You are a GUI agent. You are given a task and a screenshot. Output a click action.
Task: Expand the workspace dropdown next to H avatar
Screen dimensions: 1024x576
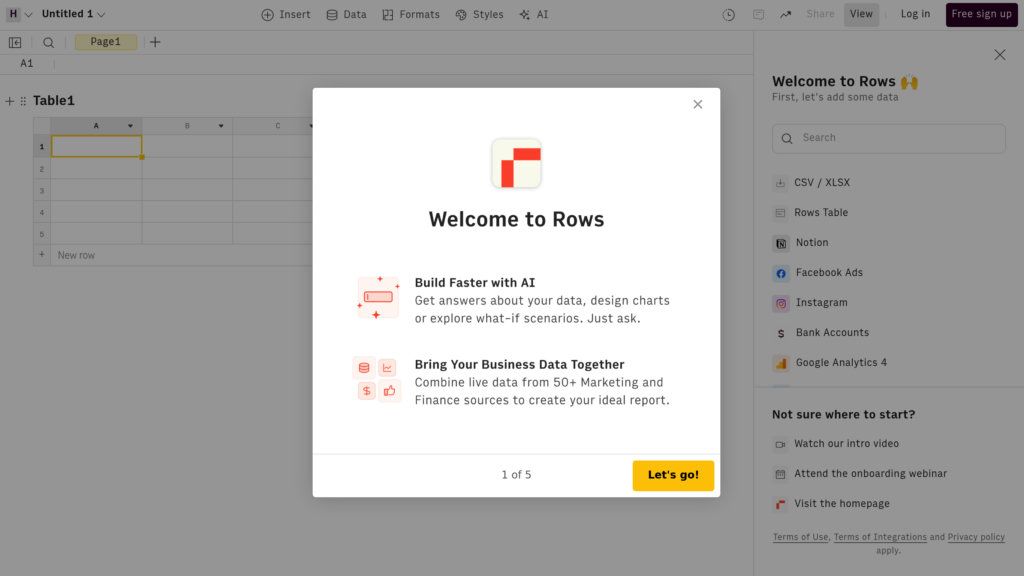(x=27, y=14)
